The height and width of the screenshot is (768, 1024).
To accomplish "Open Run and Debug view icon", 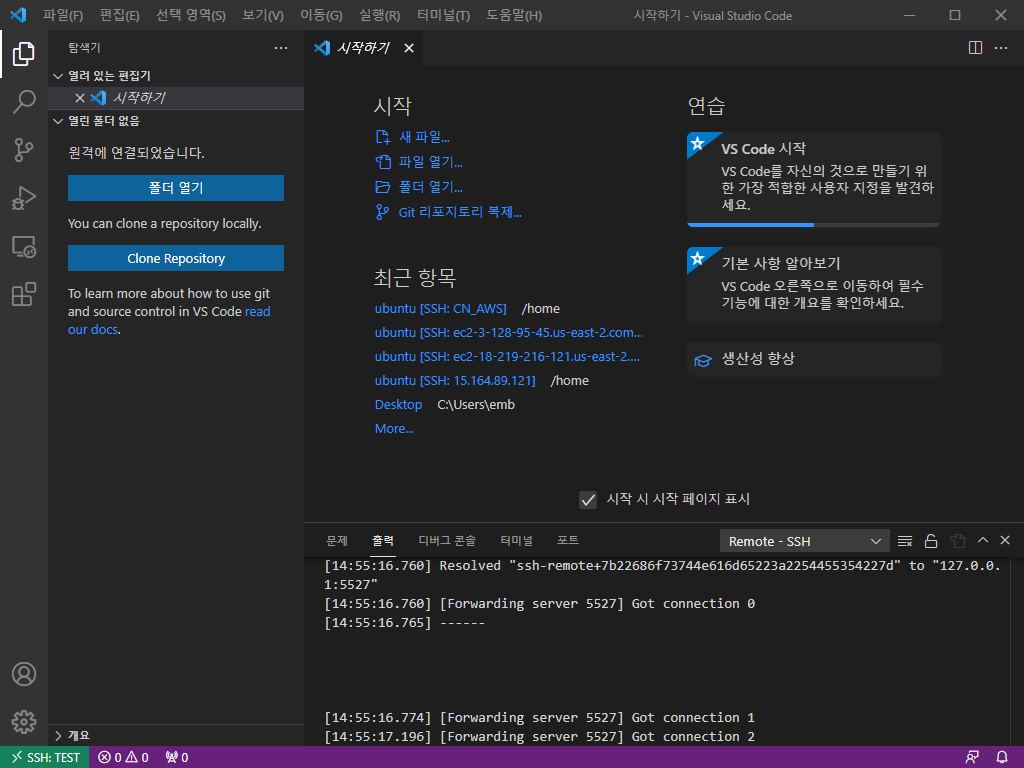I will [24, 198].
